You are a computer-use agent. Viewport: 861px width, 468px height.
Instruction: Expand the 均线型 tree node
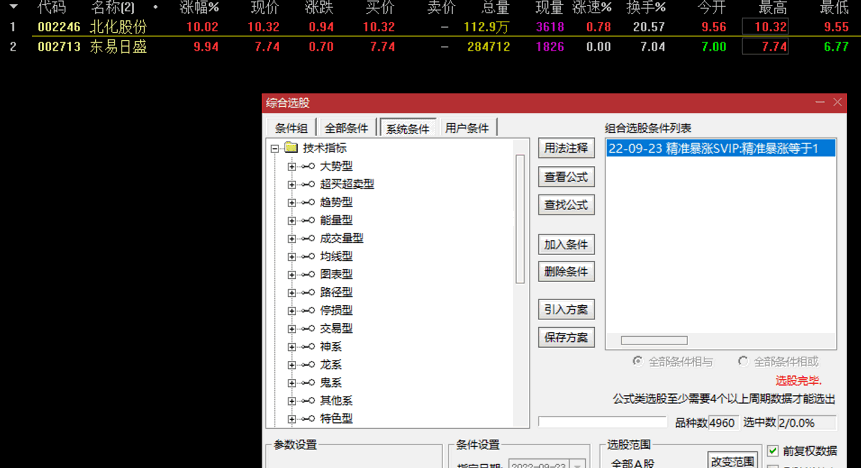(x=292, y=257)
